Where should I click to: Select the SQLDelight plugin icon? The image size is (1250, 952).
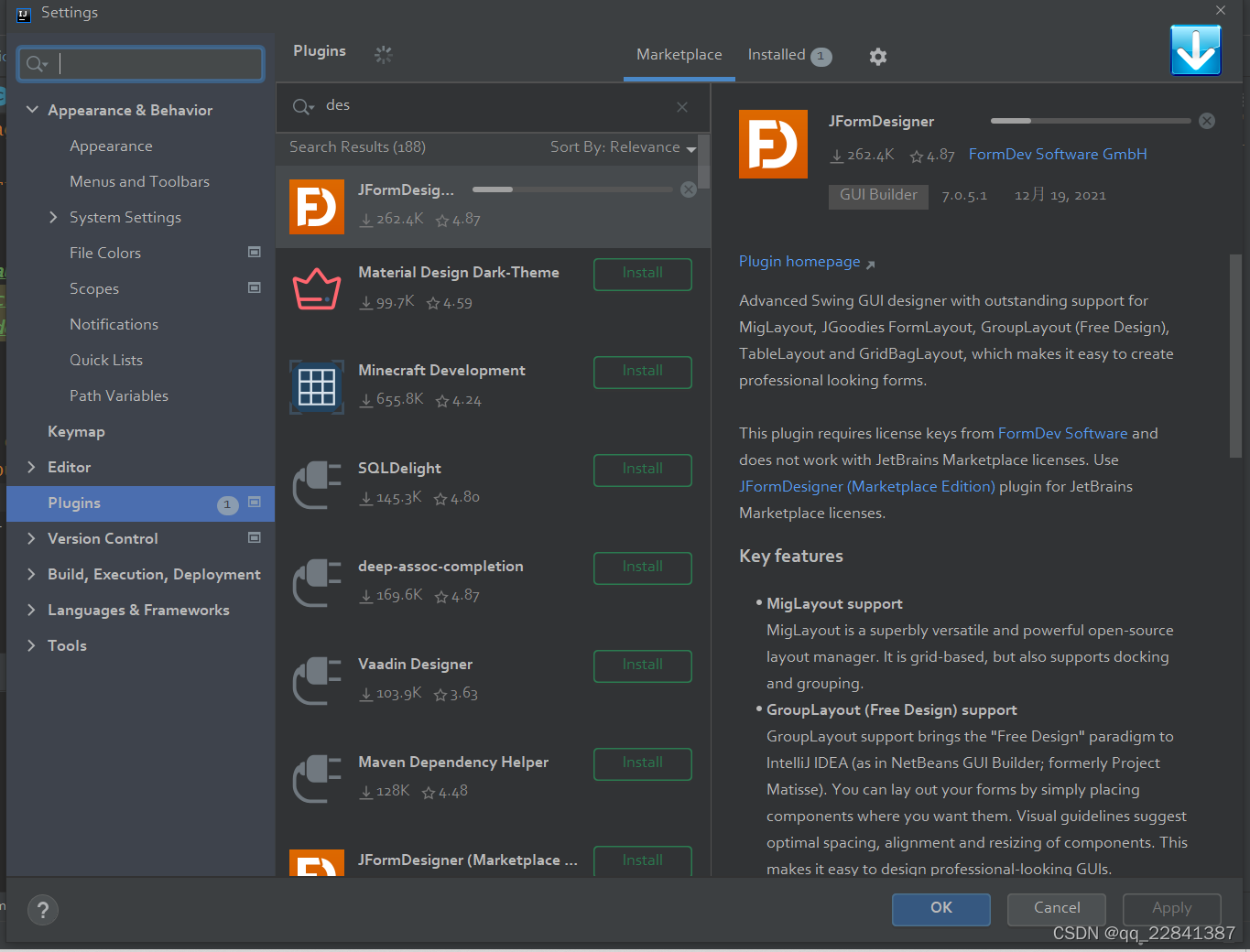316,485
